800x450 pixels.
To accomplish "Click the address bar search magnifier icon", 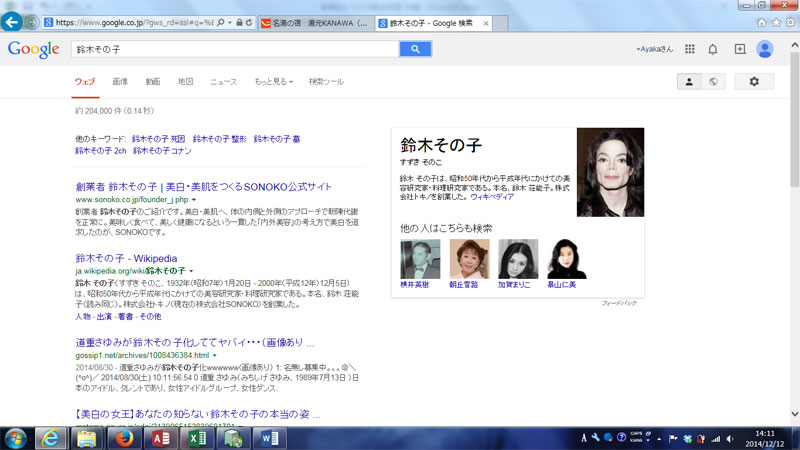I will click(x=220, y=22).
